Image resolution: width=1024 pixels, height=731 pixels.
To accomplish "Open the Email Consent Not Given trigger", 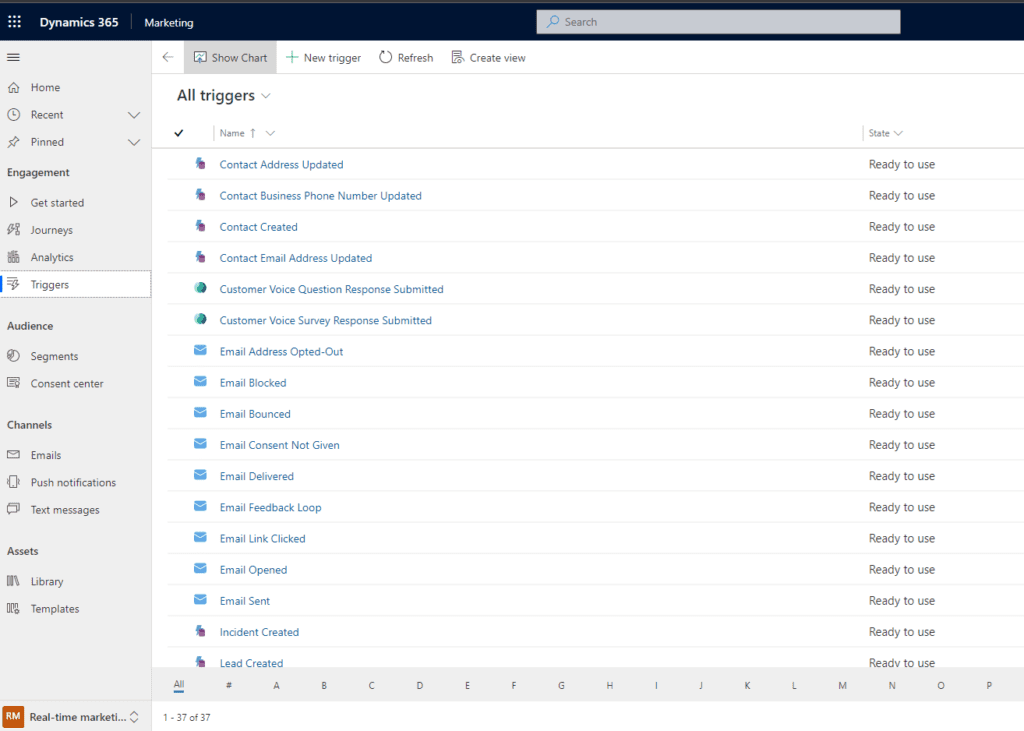I will [280, 445].
